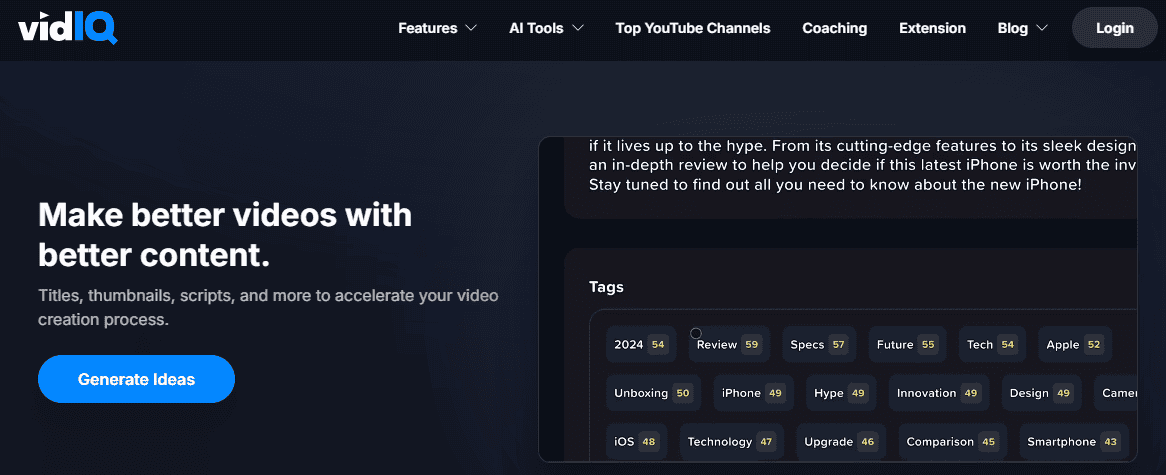1166x475 pixels.
Task: Select the Upgrade tag with score 46
Action: tap(841, 442)
